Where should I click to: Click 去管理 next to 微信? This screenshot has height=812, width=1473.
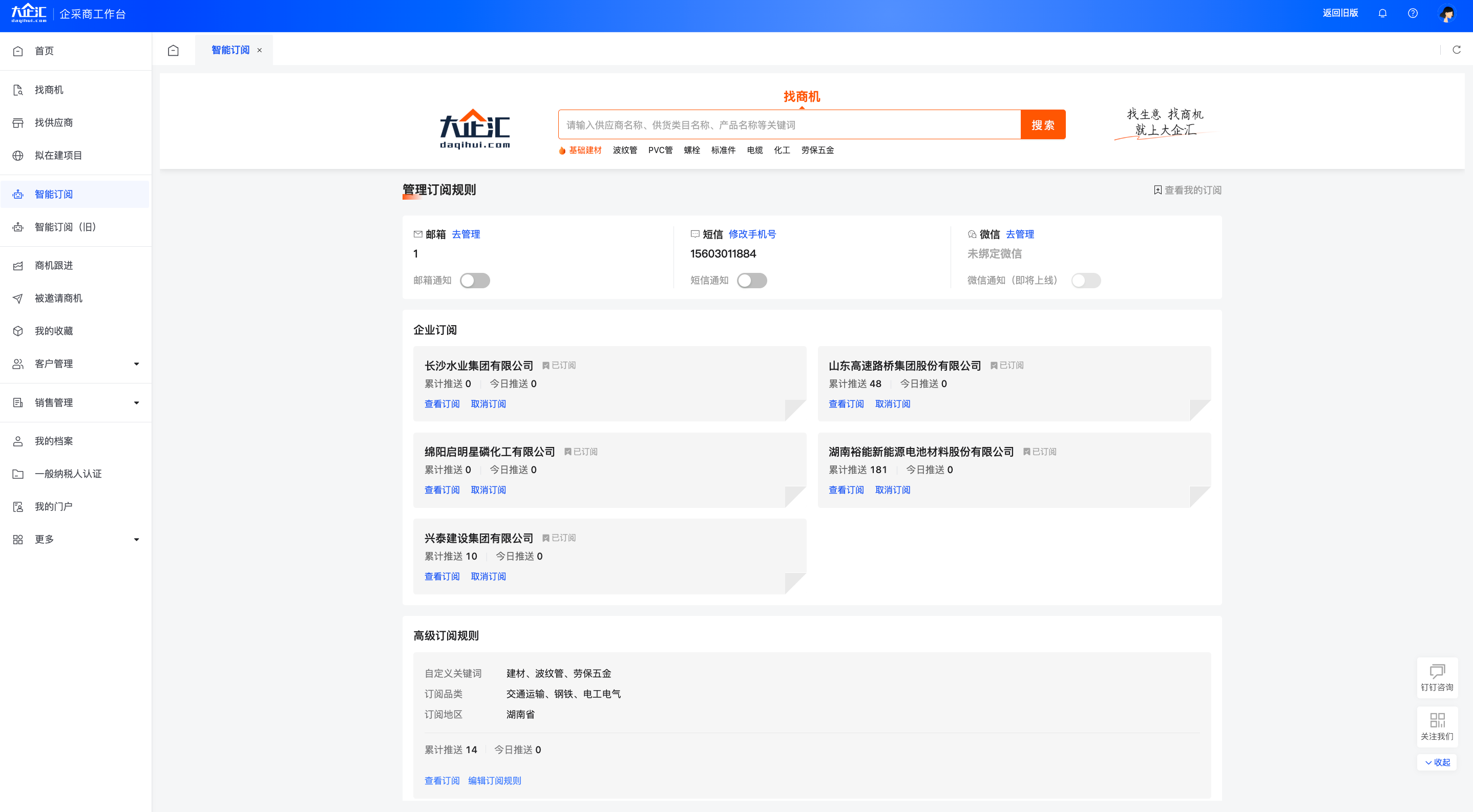[1020, 234]
